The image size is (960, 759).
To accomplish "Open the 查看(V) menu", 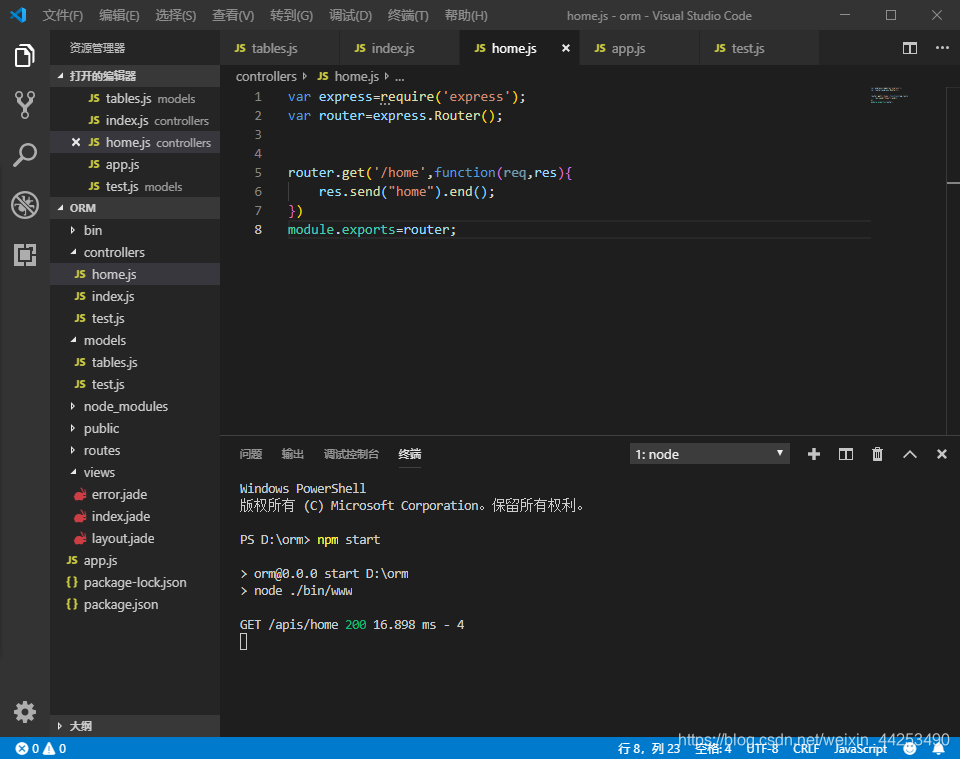I will (233, 15).
